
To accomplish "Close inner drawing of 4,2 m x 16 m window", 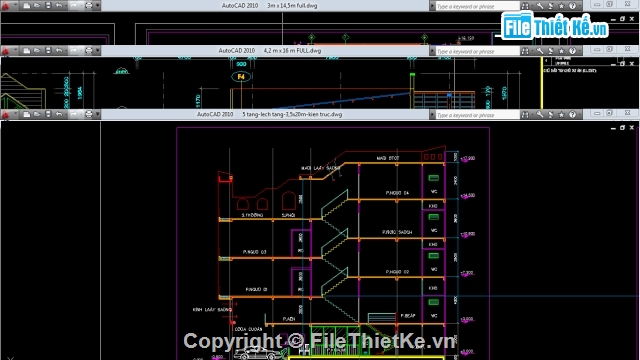I will 632,64.
